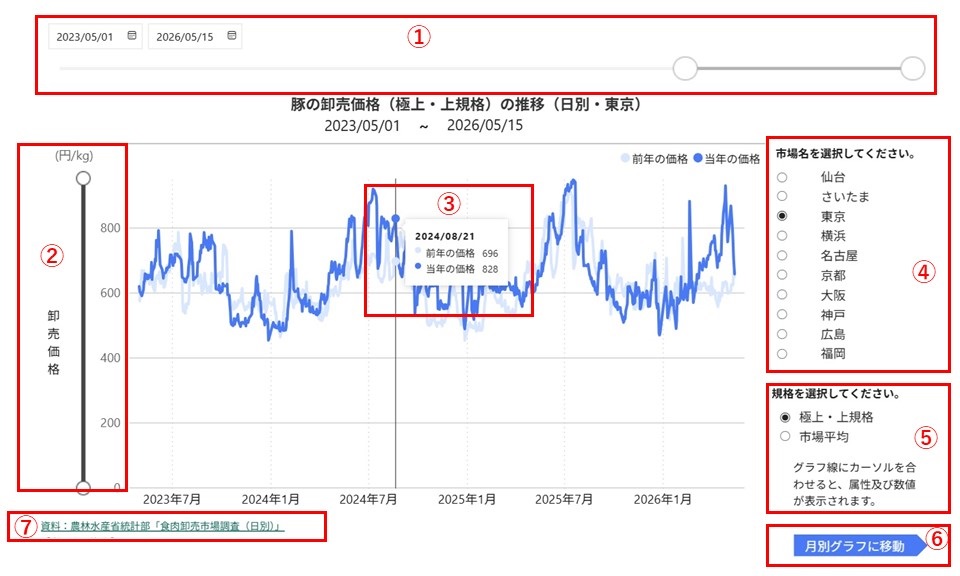Click the 800 y-axis value
This screenshot has width=960, height=576.
110,228
